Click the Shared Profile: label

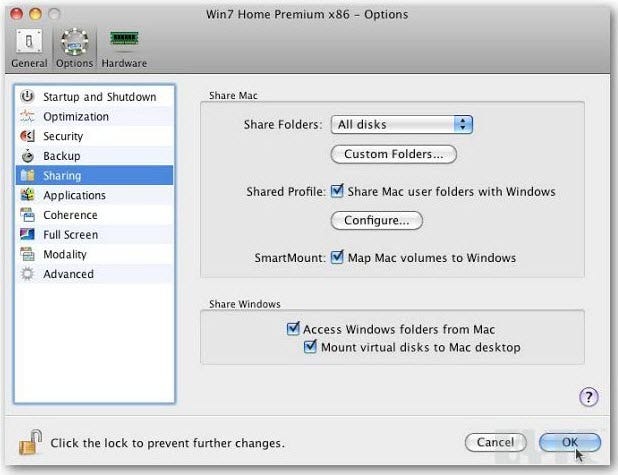coord(286,192)
